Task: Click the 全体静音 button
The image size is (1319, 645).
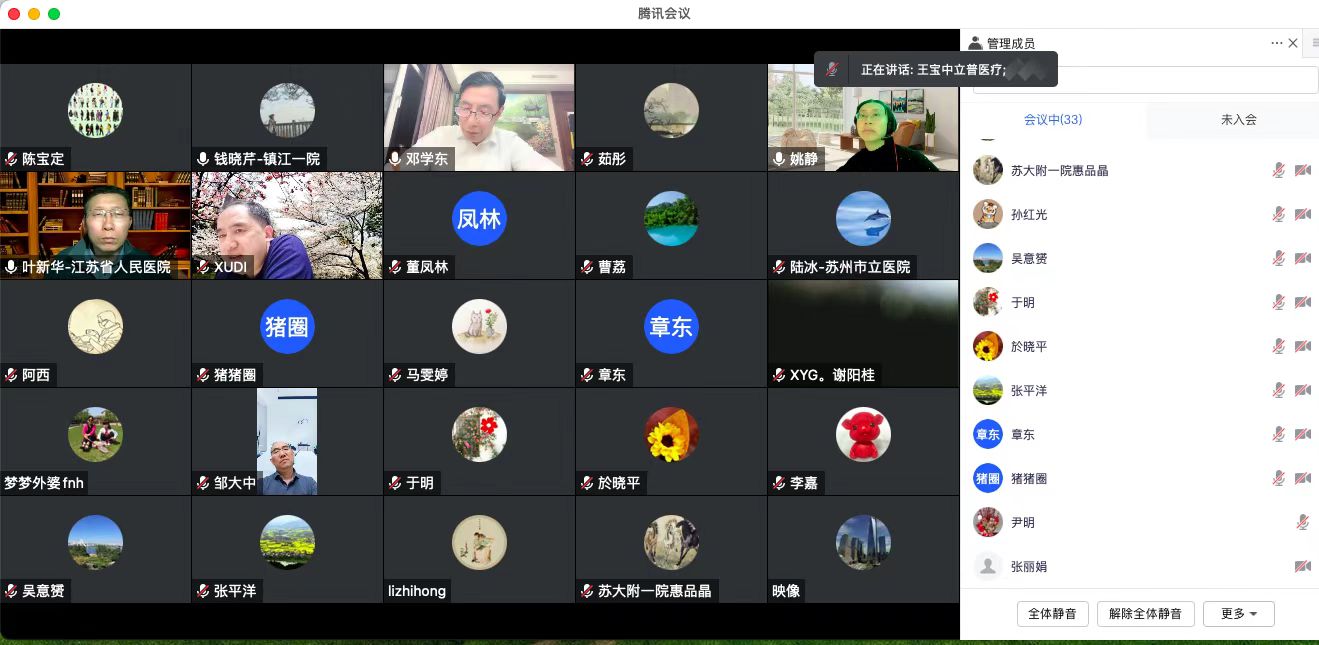Action: coord(1053,613)
